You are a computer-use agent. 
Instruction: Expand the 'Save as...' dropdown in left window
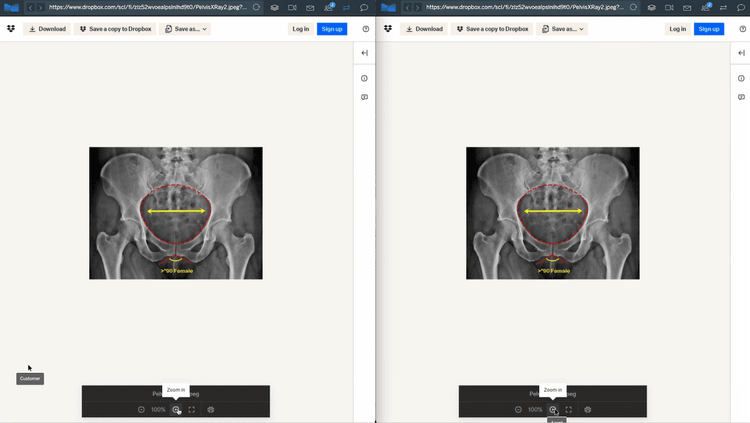click(185, 29)
